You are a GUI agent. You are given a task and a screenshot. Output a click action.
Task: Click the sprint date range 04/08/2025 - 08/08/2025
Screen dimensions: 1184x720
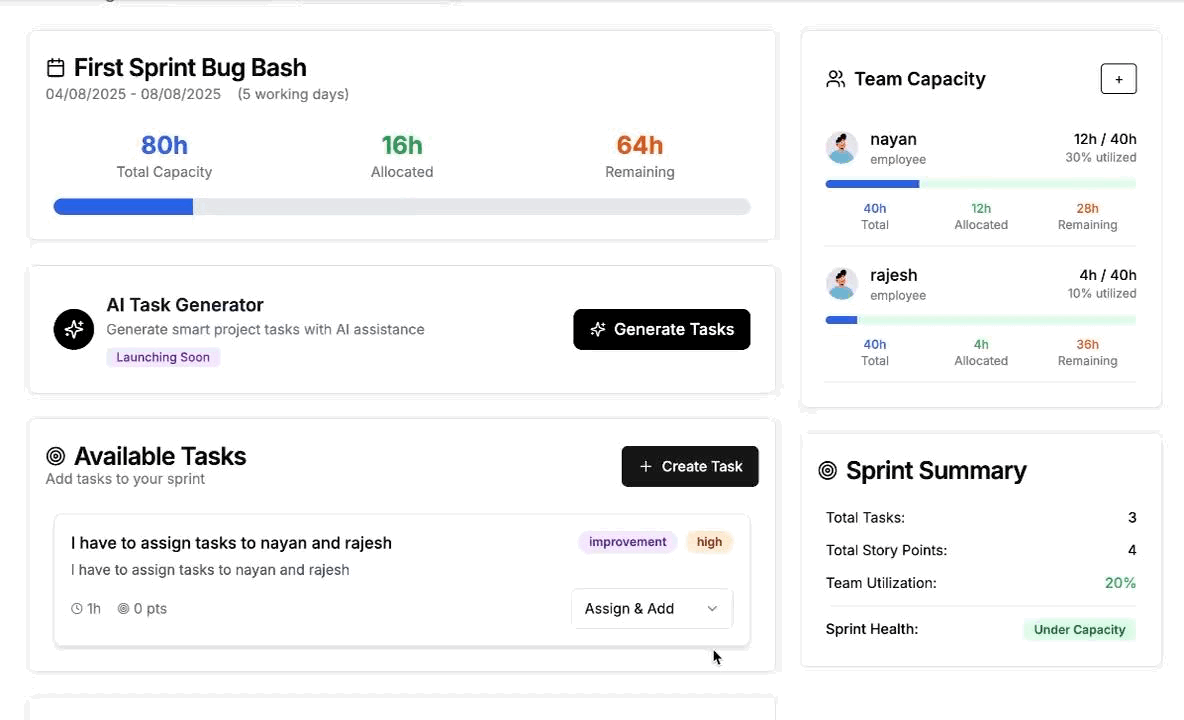point(133,94)
